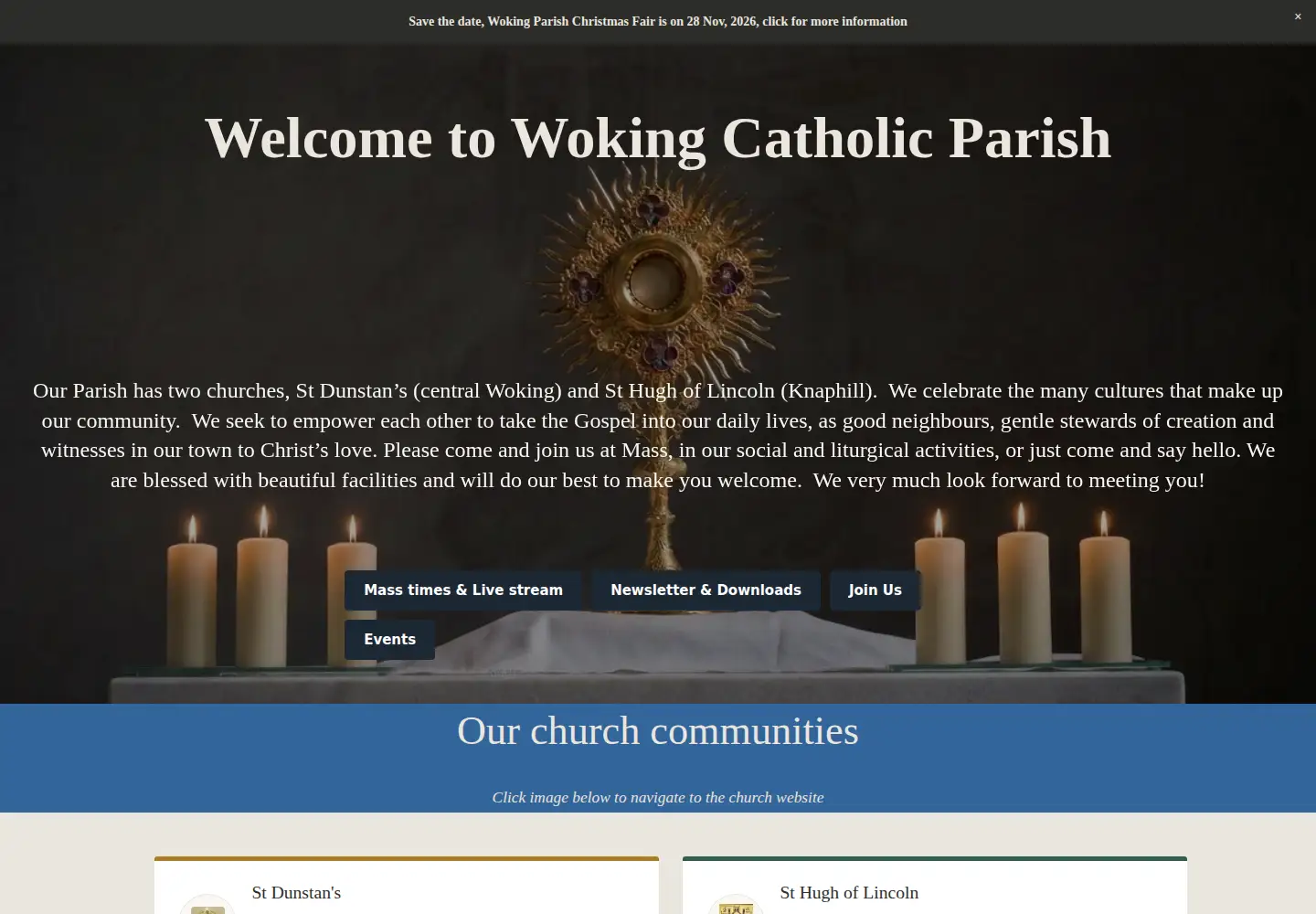Click the Join Us button
This screenshot has height=914, width=1316.
875,590
